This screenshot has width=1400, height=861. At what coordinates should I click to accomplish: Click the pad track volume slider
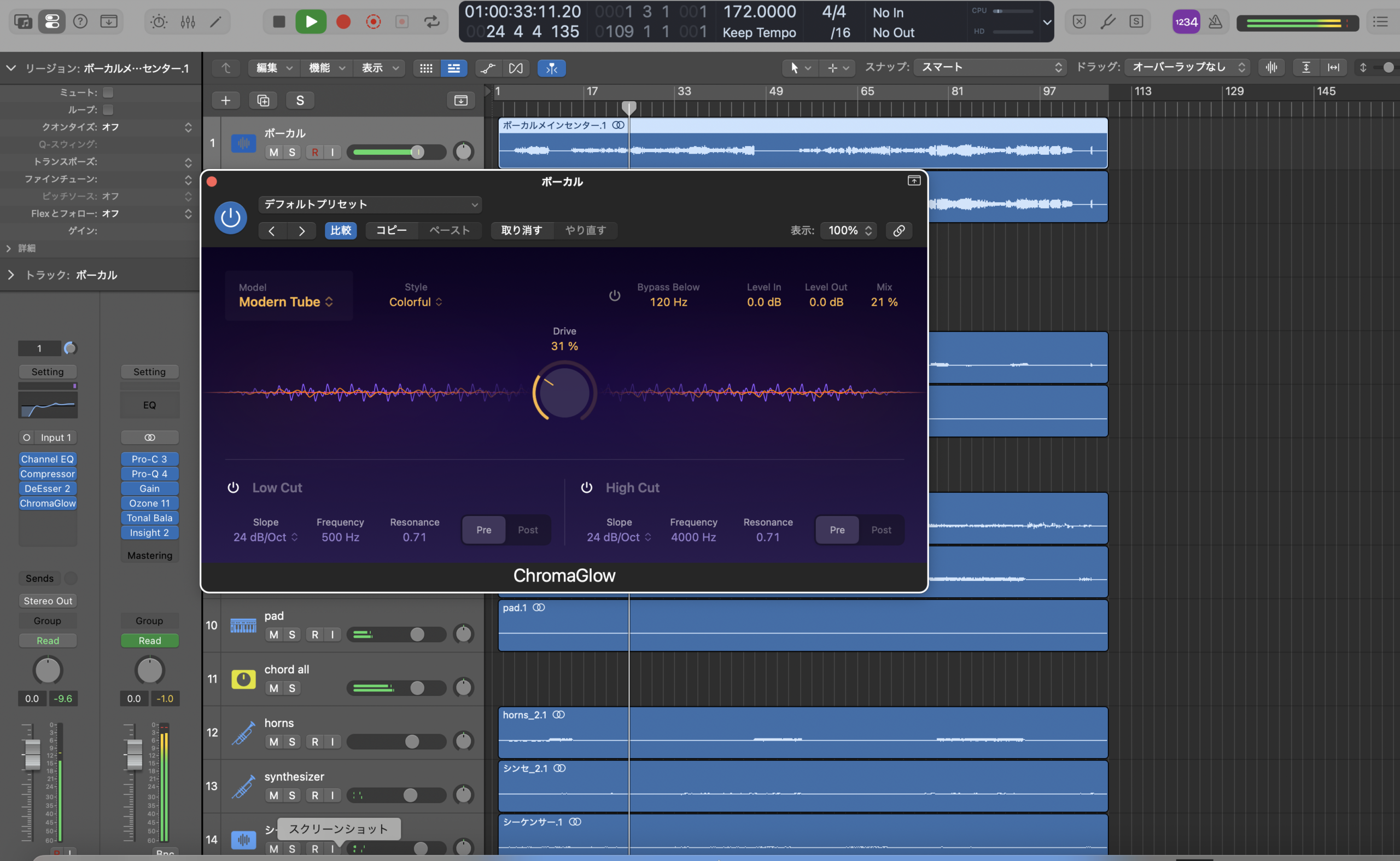(396, 635)
